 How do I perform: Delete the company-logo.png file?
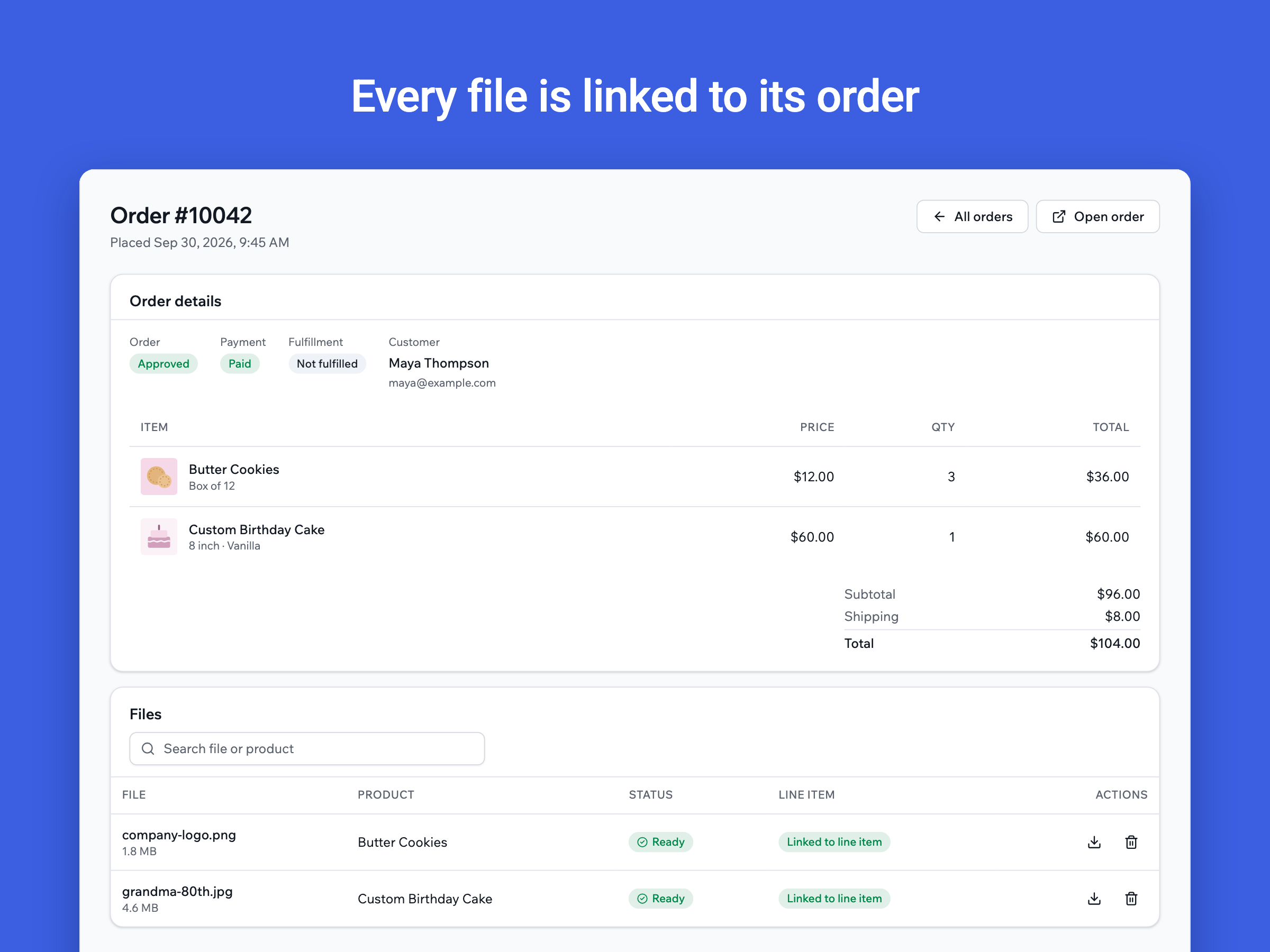point(1131,842)
